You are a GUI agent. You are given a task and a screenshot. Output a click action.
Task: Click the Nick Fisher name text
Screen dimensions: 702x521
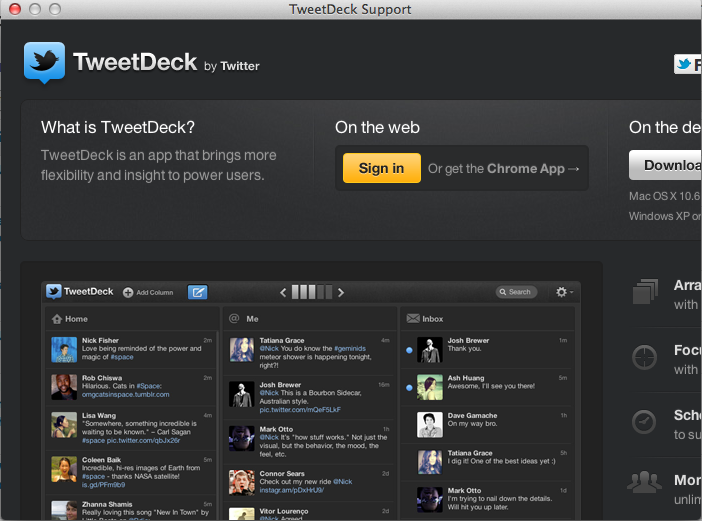point(100,341)
